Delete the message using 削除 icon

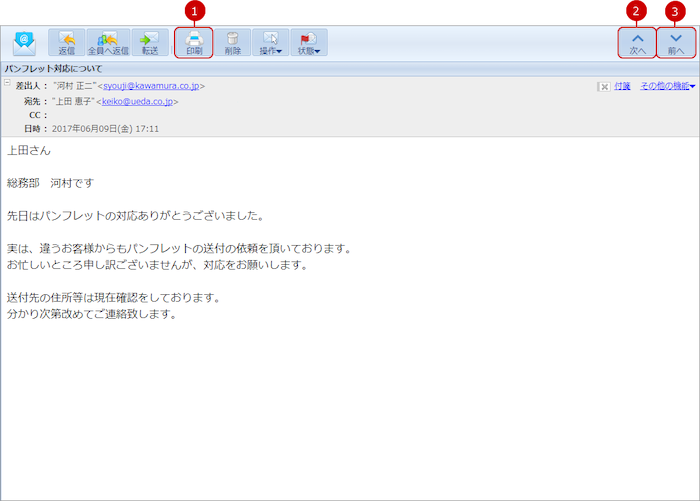(x=232, y=42)
